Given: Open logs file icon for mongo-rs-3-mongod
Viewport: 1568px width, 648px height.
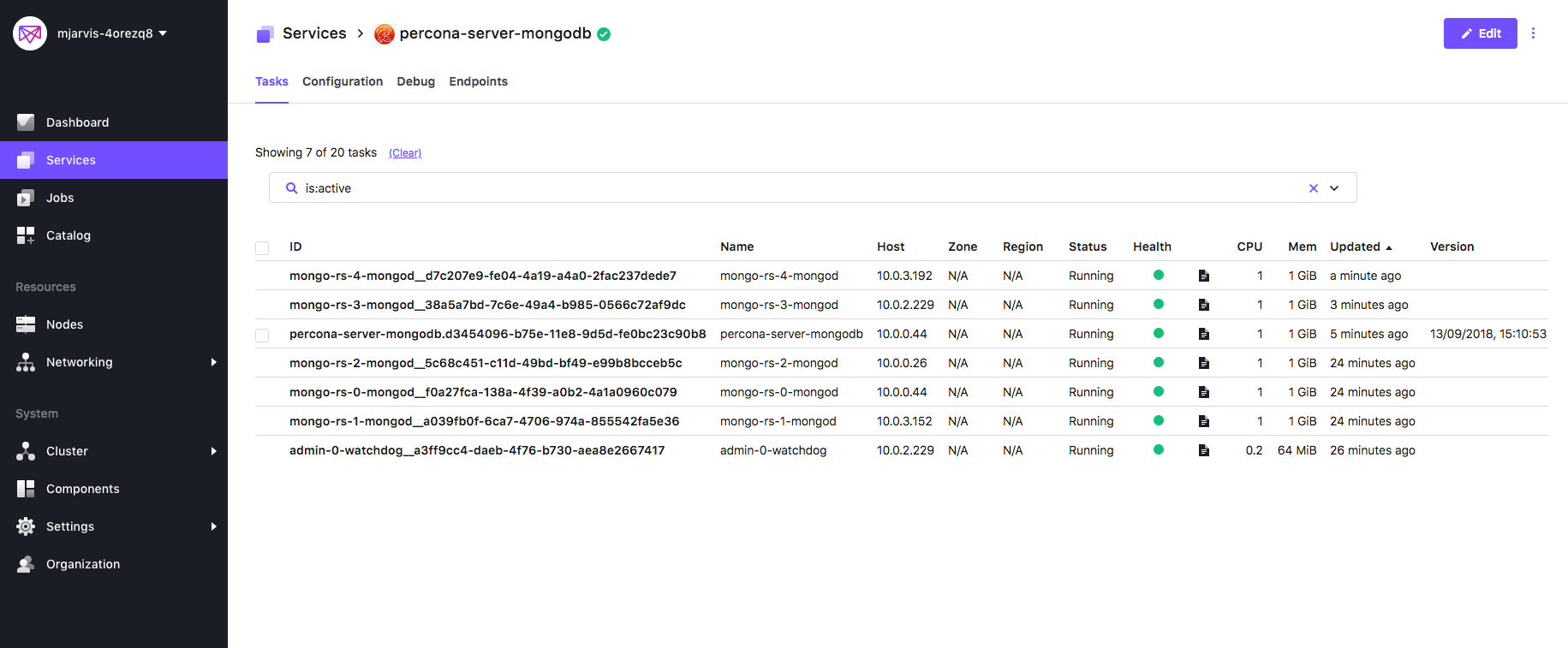Looking at the screenshot, I should coord(1203,305).
